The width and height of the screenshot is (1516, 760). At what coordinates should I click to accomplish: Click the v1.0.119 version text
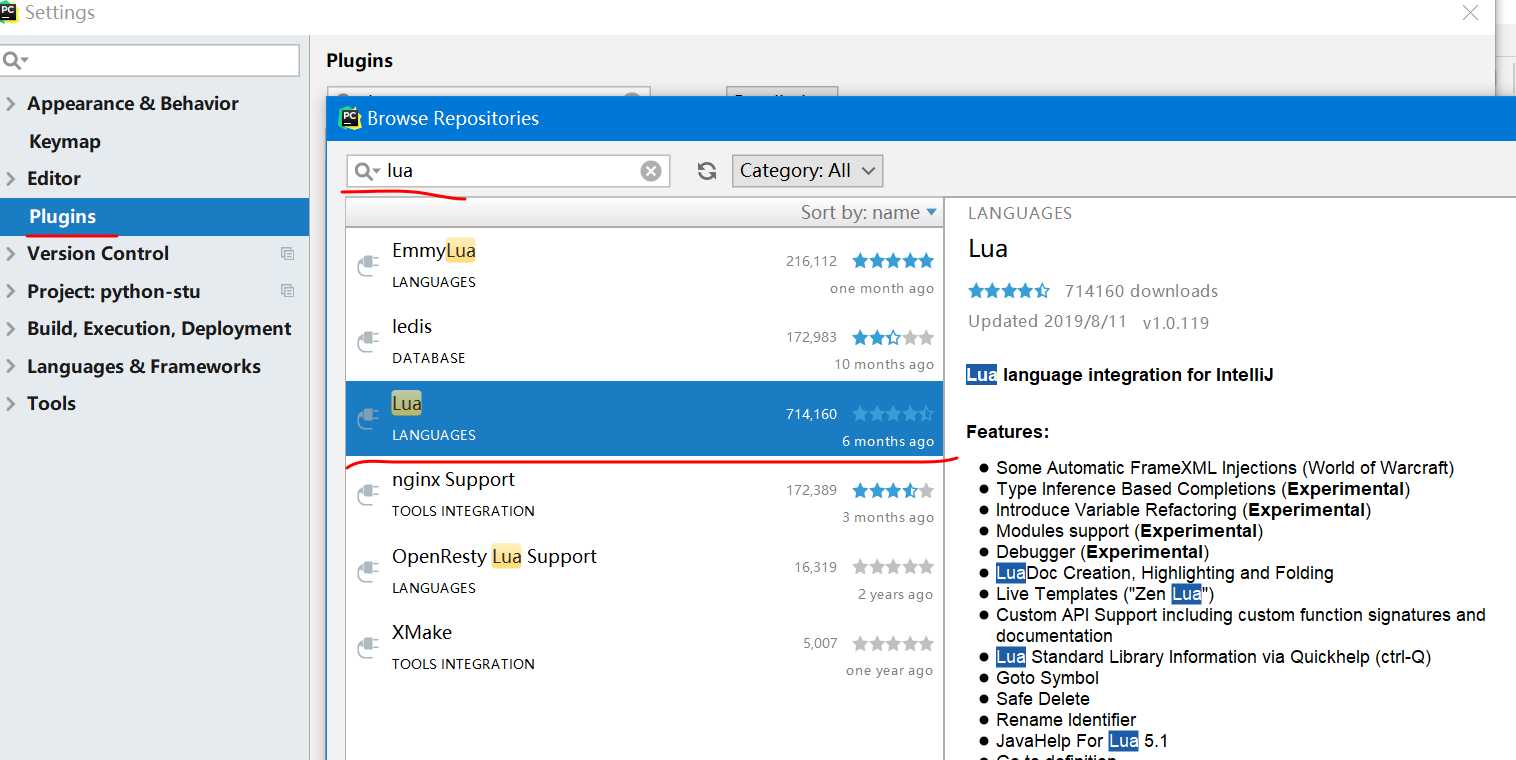point(1176,323)
